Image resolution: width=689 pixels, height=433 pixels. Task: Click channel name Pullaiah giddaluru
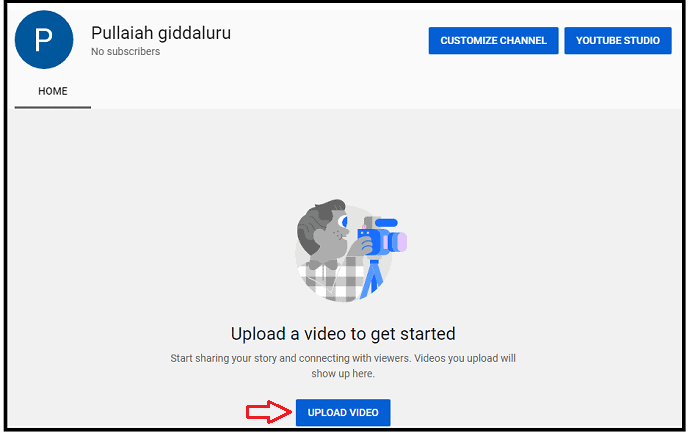(x=161, y=33)
